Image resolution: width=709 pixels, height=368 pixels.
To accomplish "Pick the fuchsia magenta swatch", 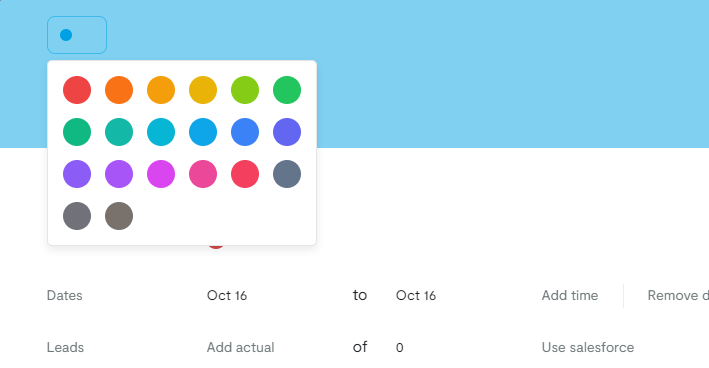I will coord(161,174).
